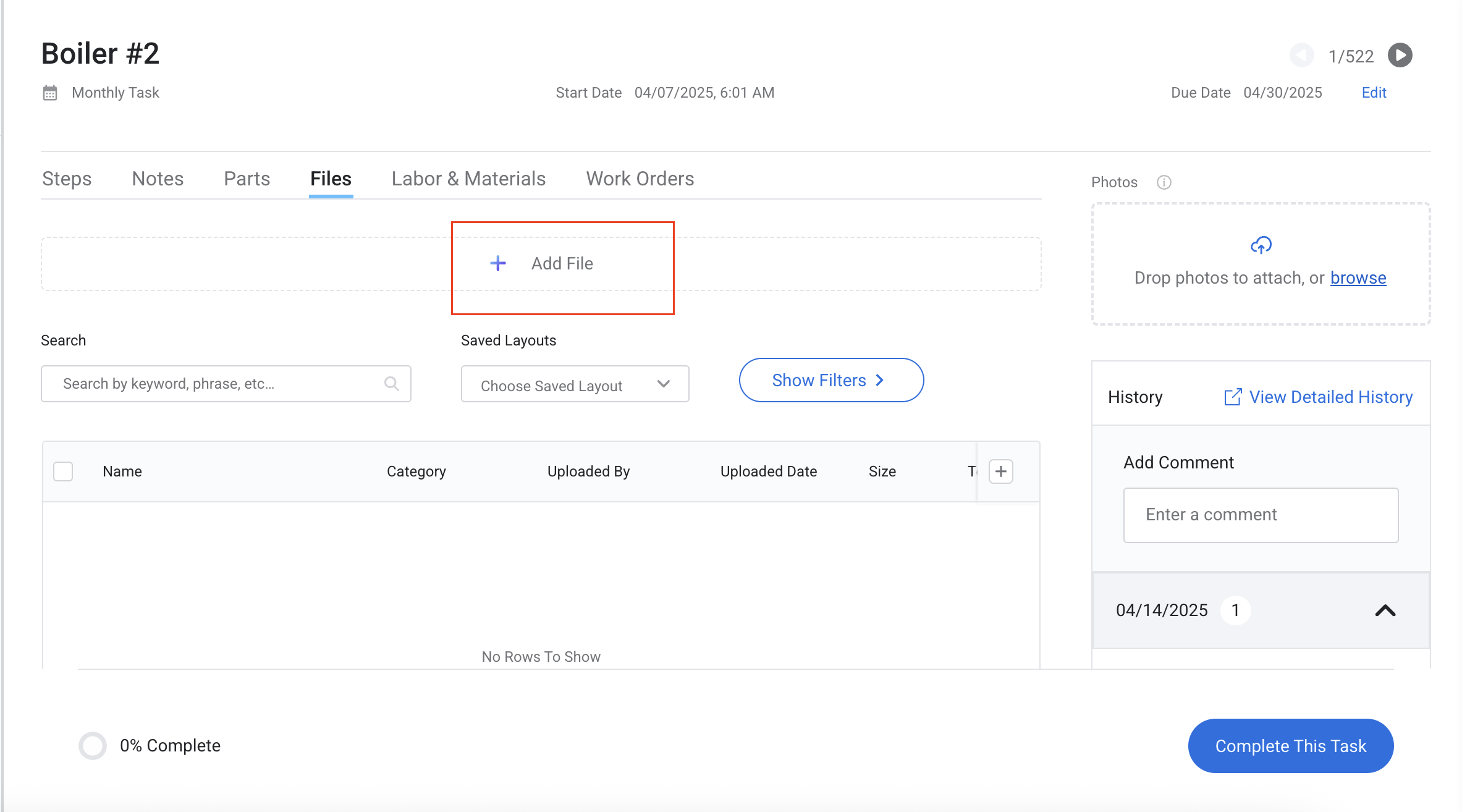Switch to the Parts tab
1462x812 pixels.
[x=247, y=179]
